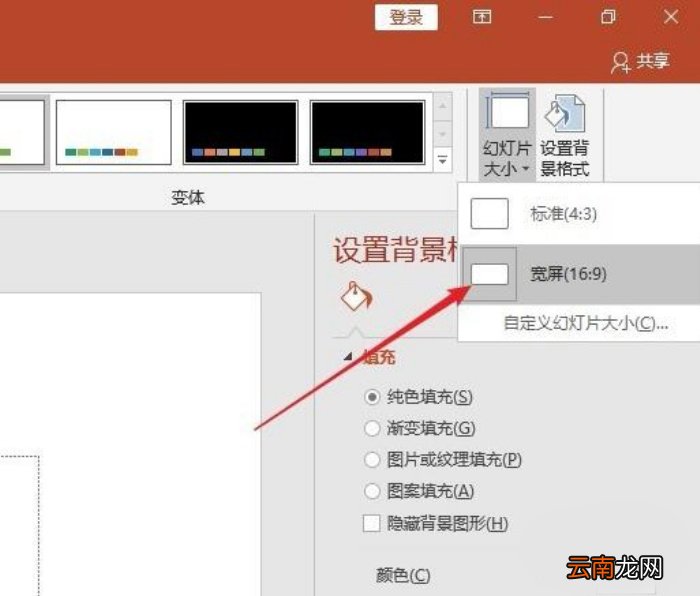Select 图案填充(A) radio button
The width and height of the screenshot is (700, 596).
point(372,491)
